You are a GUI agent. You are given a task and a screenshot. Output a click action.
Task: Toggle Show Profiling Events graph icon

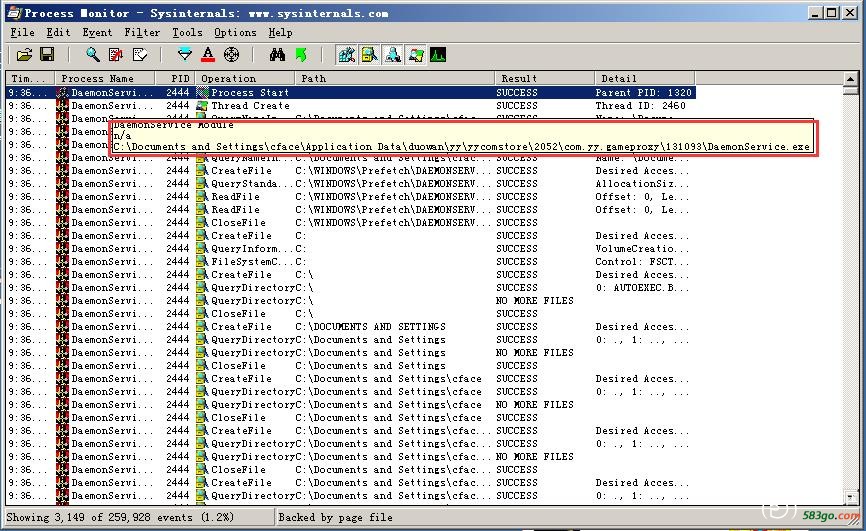[x=438, y=55]
